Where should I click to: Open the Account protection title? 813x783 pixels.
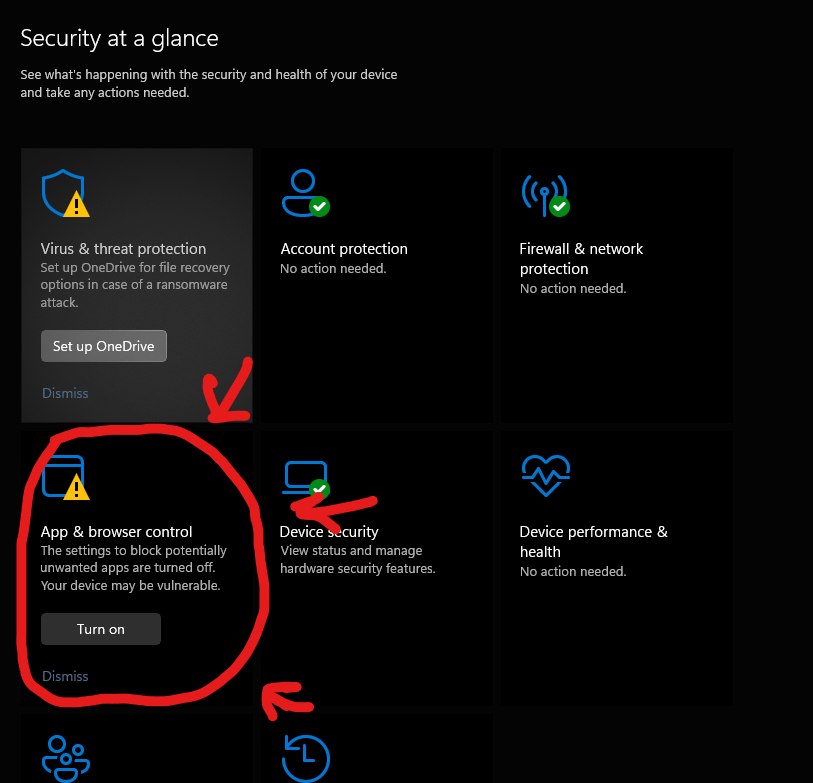coord(344,249)
